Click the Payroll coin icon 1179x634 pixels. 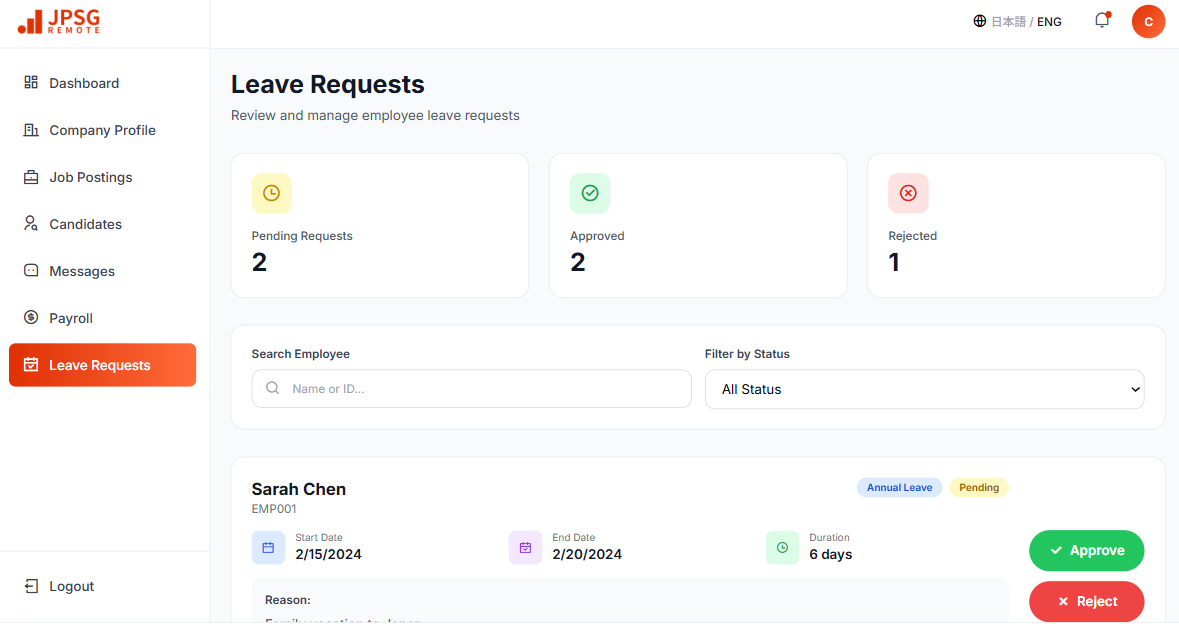pos(32,317)
